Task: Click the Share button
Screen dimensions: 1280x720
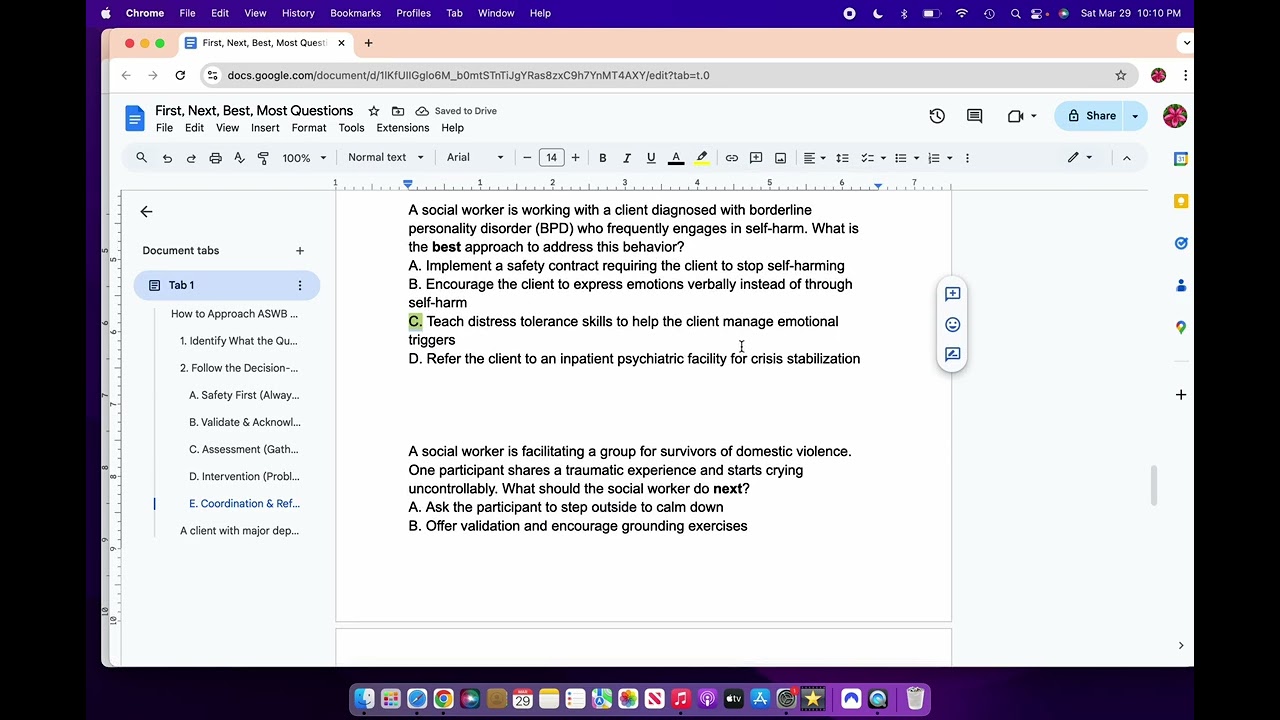Action: [x=1090, y=116]
